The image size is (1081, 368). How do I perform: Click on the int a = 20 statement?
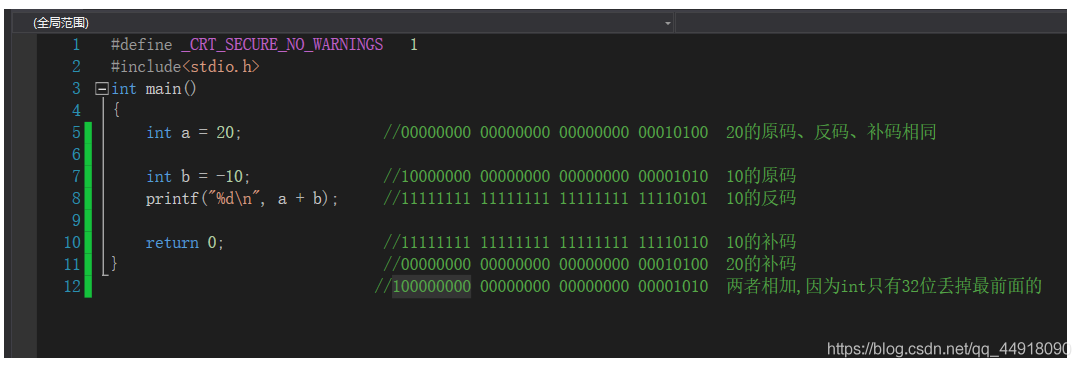[x=194, y=133]
